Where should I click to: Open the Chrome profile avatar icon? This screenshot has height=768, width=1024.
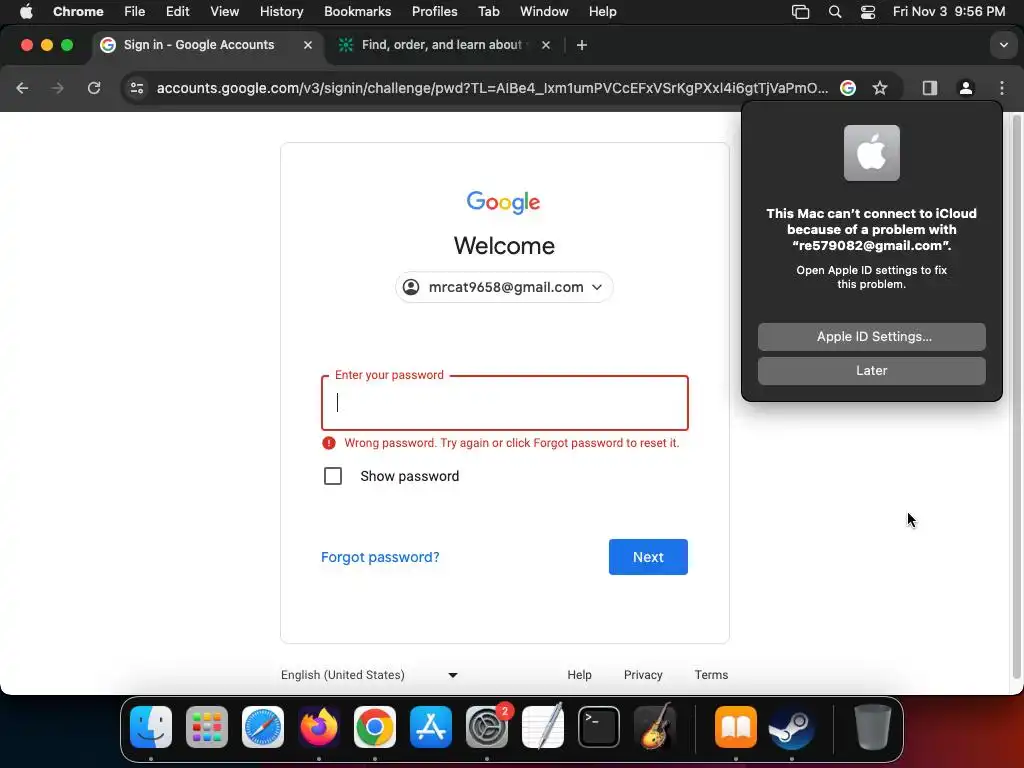coord(965,88)
